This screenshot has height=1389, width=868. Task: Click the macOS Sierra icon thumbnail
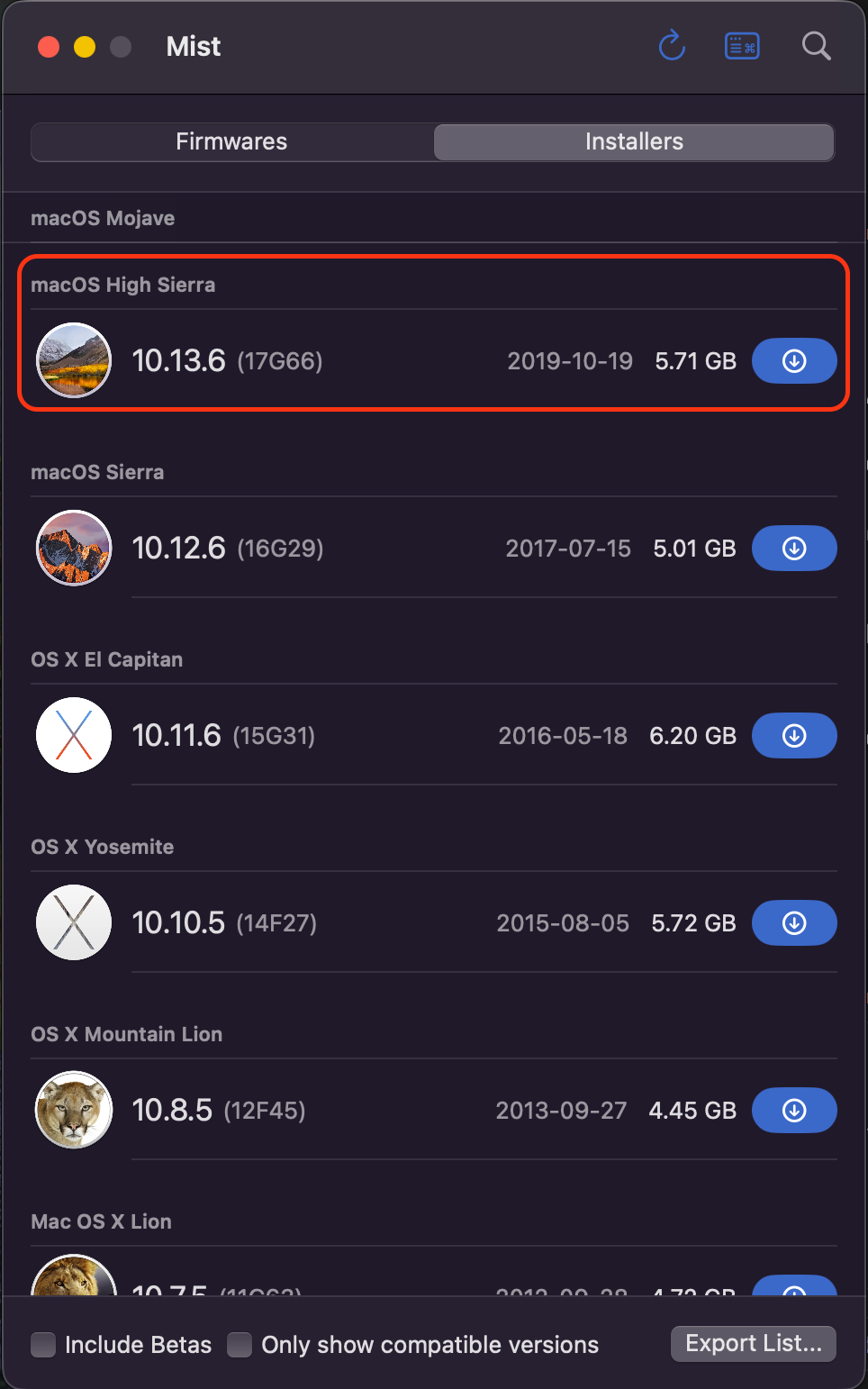tap(74, 548)
